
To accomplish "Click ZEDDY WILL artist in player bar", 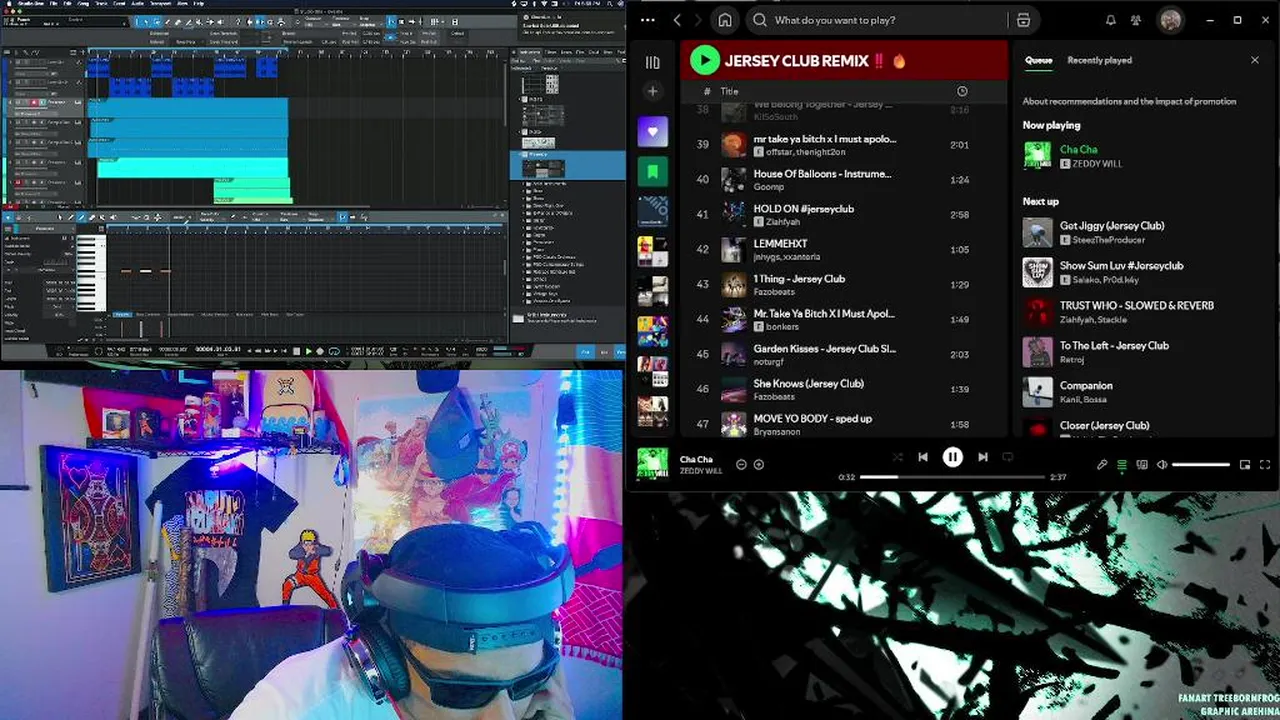I will pos(700,471).
